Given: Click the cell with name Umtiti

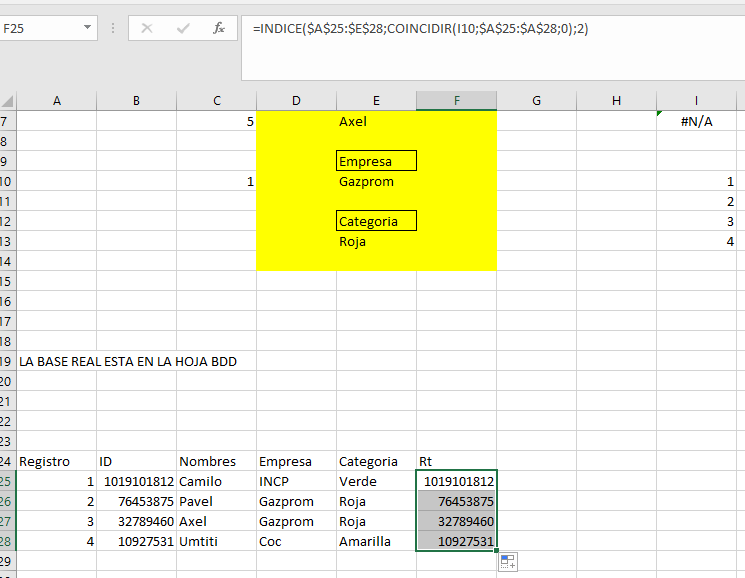Looking at the screenshot, I should pyautogui.click(x=216, y=541).
